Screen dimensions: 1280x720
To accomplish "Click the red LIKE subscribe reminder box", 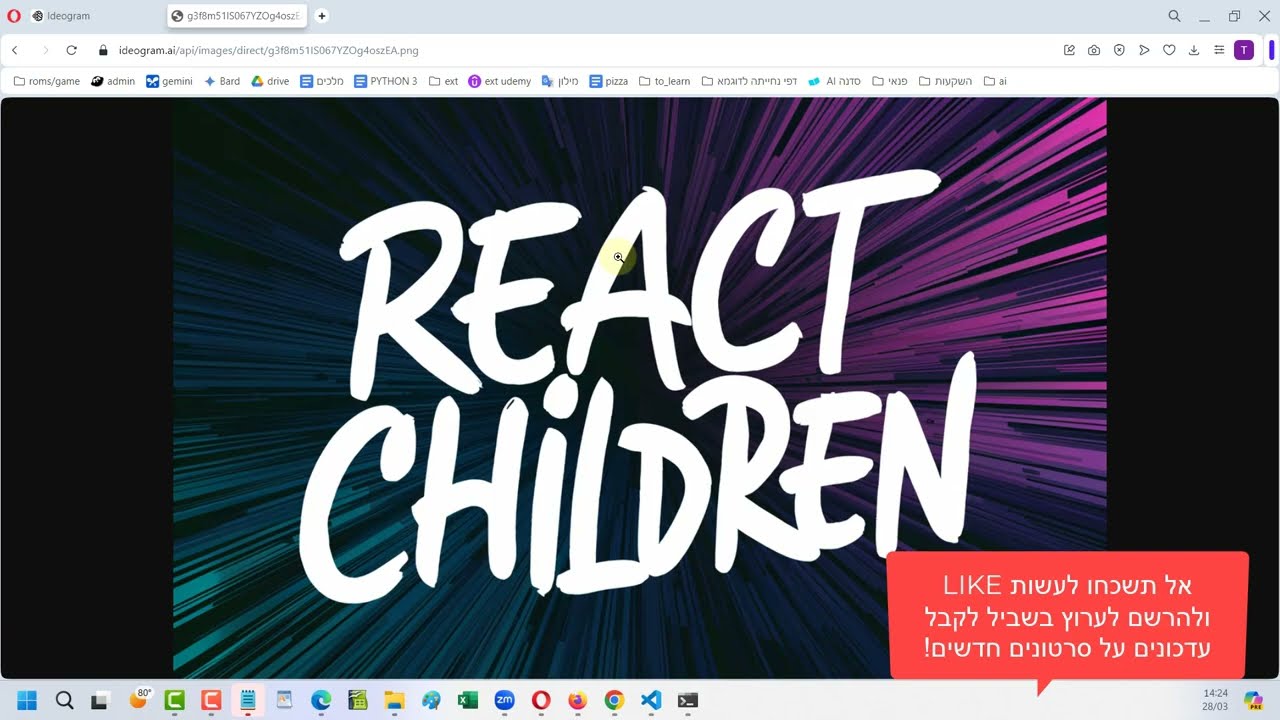I will [x=1068, y=616].
